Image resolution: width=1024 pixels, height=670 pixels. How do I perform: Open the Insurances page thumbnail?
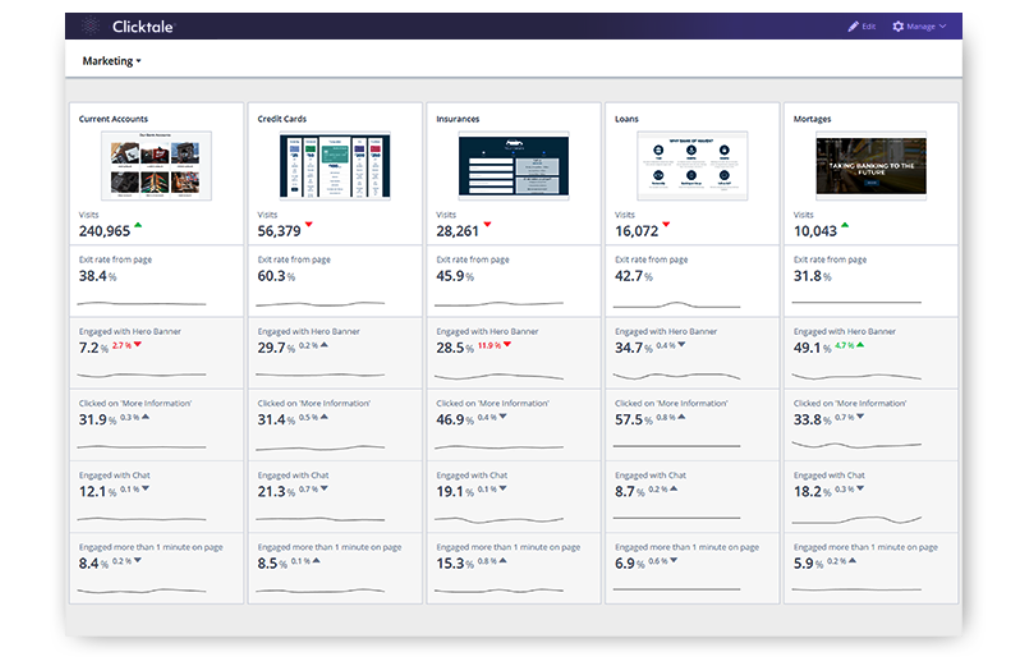point(514,165)
